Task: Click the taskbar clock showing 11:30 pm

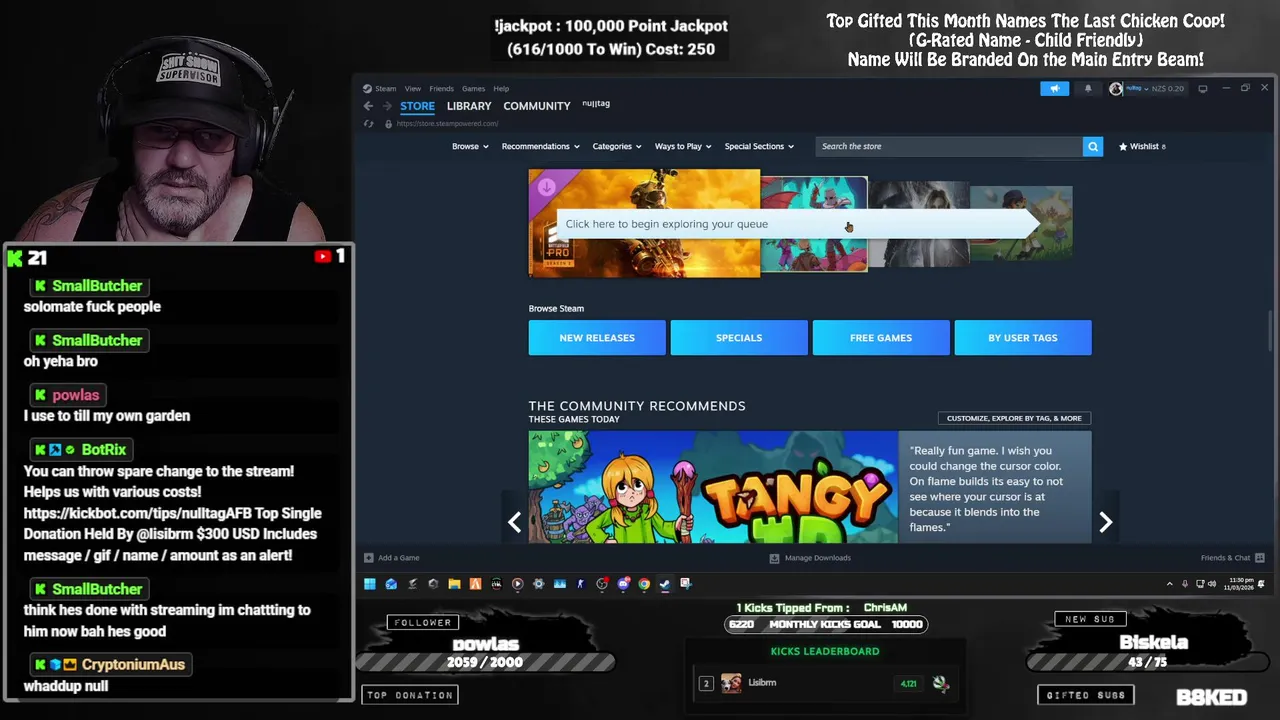Action: tap(1238, 584)
